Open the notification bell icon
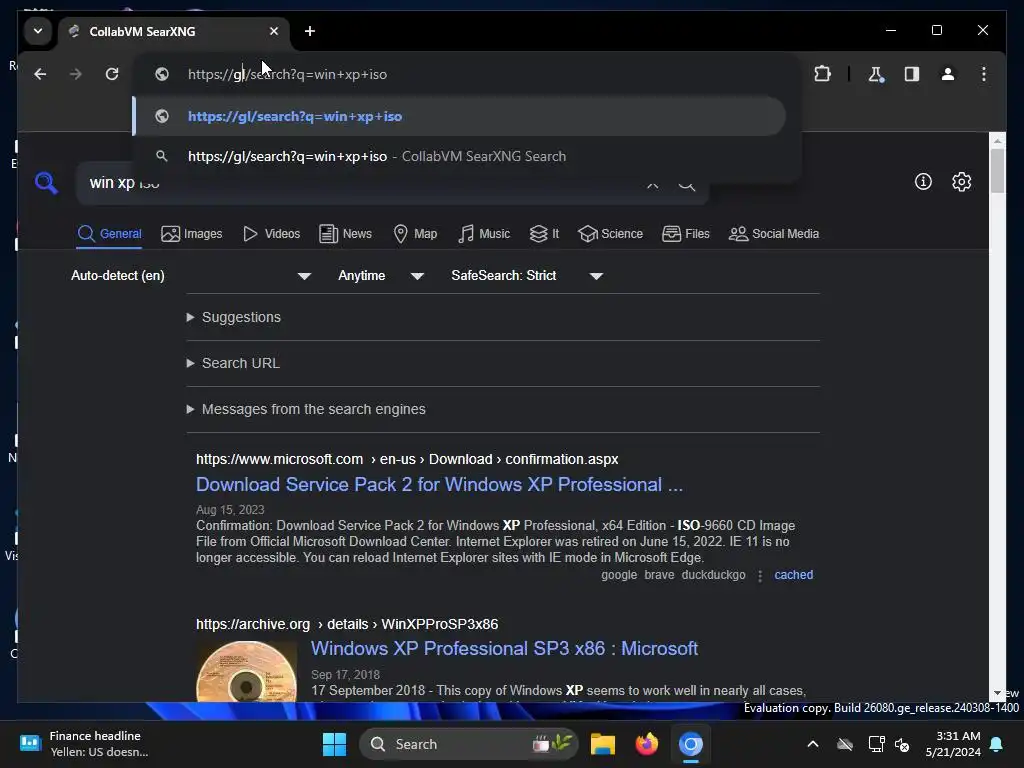Image resolution: width=1024 pixels, height=768 pixels. point(996,744)
